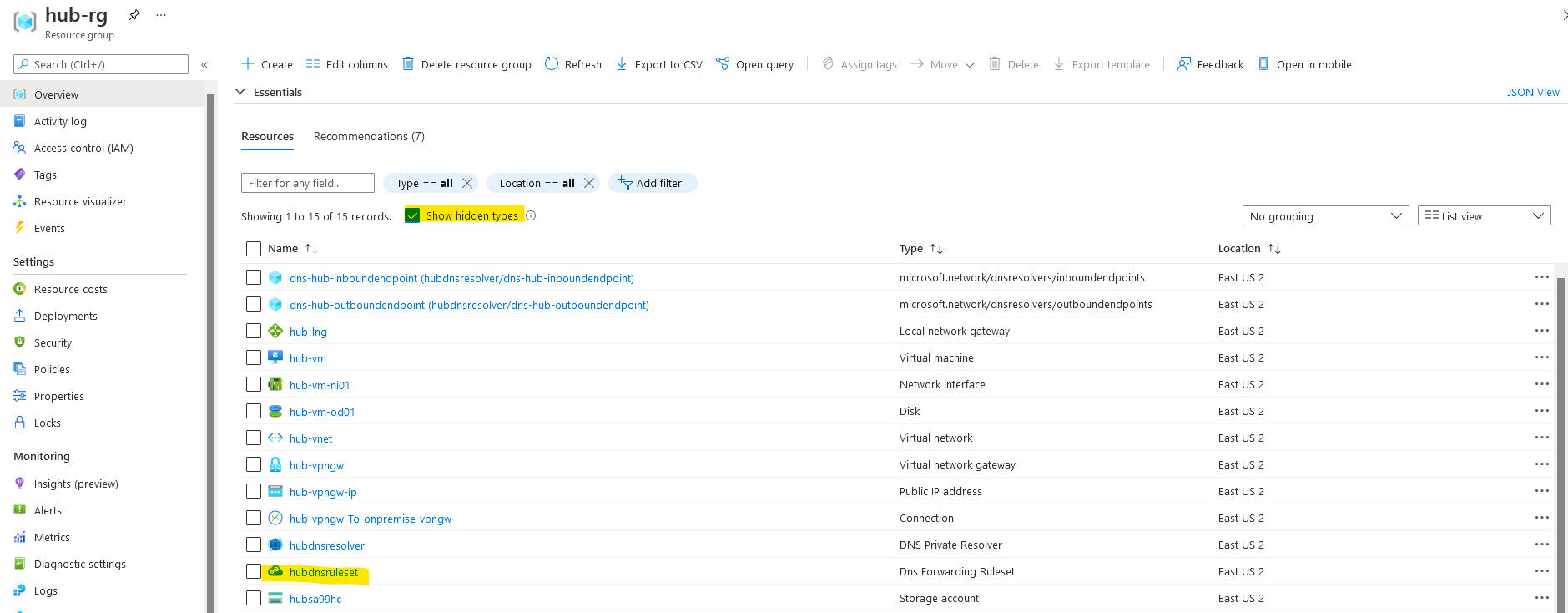This screenshot has height=613, width=1568.
Task: Collapse the Essentials section
Action: (x=240, y=92)
